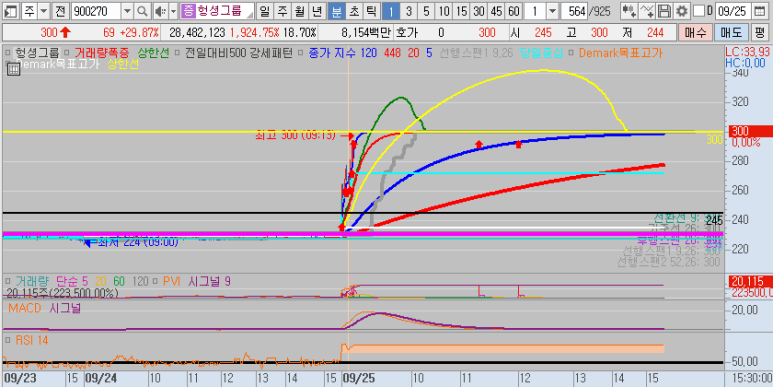Click the add candlestick chart icon
The width and height of the screenshot is (773, 387).
[629, 10]
